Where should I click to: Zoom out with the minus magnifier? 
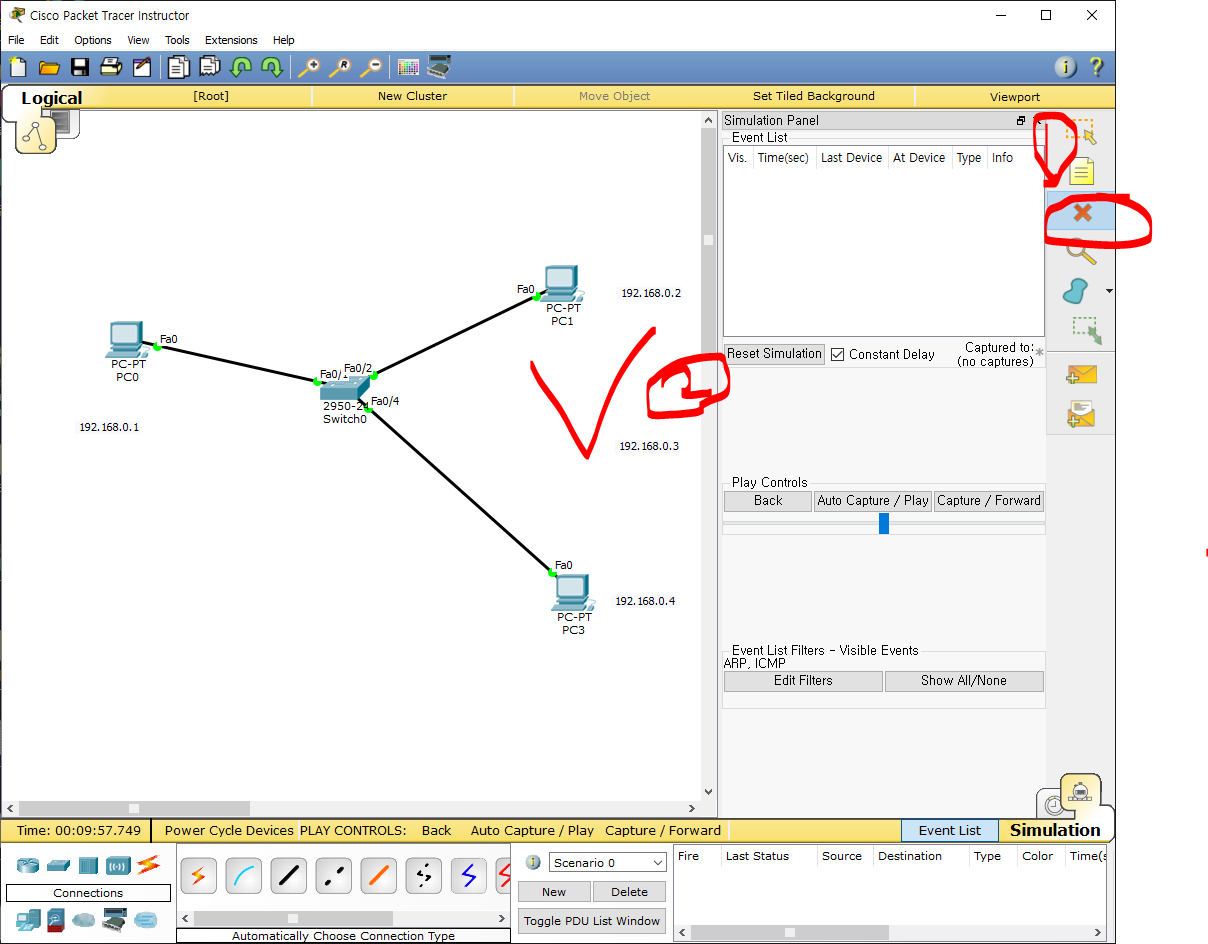coord(371,67)
